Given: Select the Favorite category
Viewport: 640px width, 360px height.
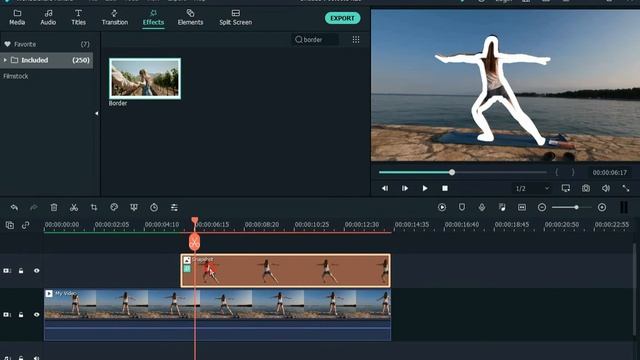Looking at the screenshot, I should coord(47,44).
